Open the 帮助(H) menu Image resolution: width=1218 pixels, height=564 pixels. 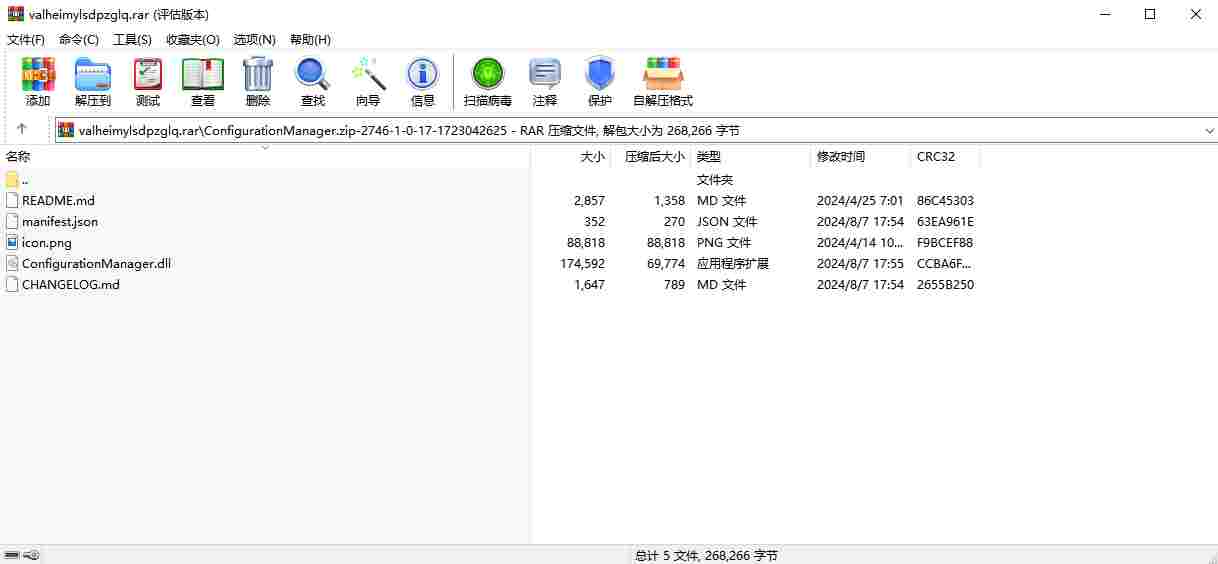tap(310, 39)
